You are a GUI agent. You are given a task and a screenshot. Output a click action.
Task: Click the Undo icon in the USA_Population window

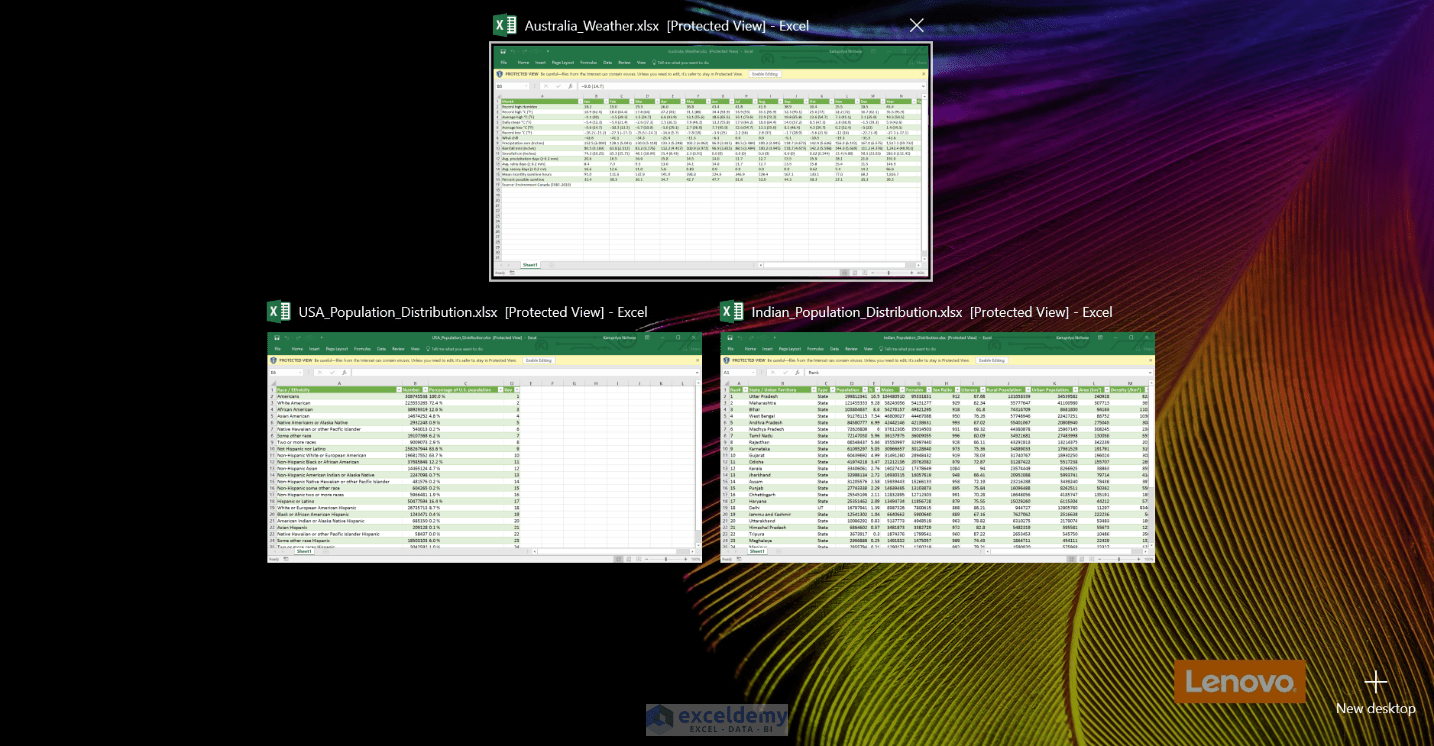287,336
